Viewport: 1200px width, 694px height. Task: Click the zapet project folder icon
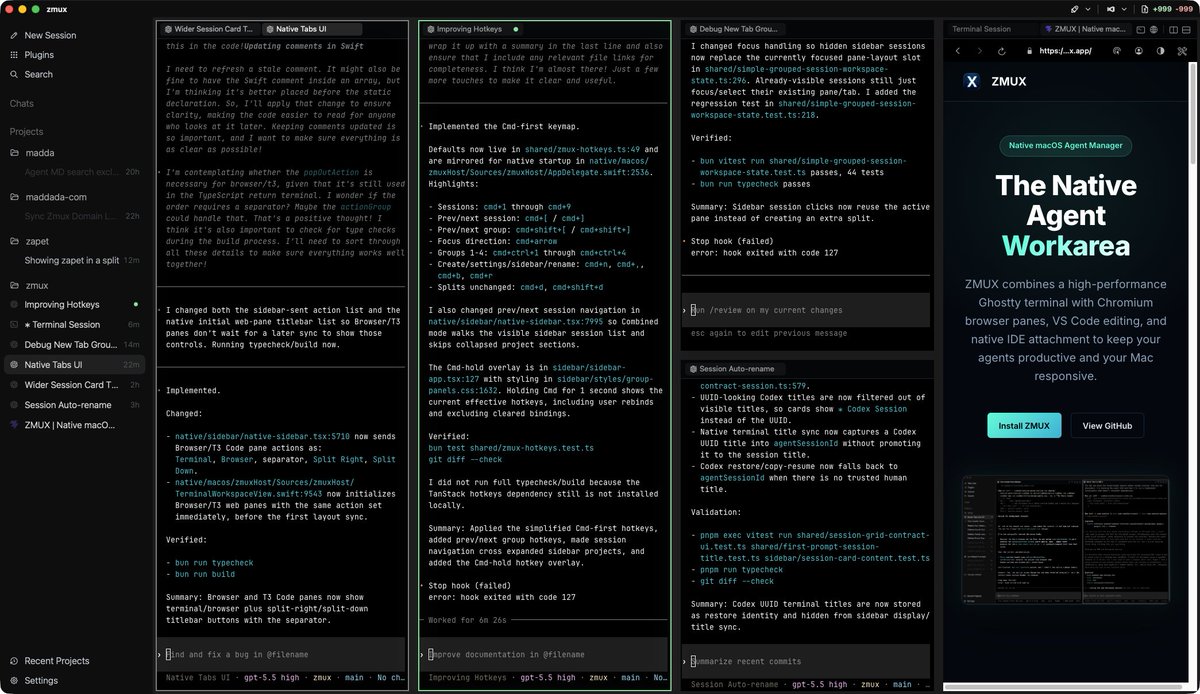pyautogui.click(x=14, y=241)
